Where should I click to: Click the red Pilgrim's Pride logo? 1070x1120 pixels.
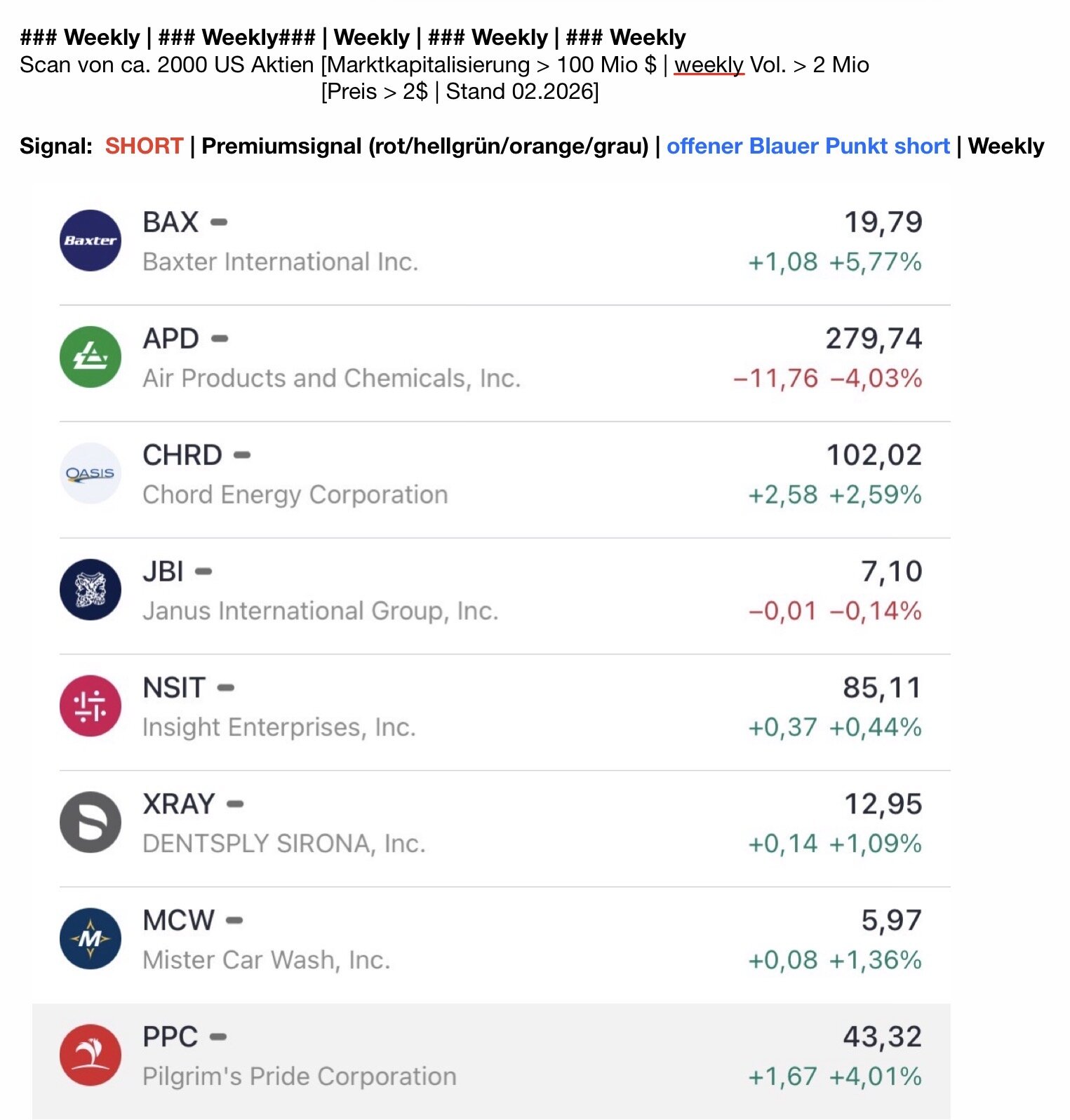[x=91, y=1055]
